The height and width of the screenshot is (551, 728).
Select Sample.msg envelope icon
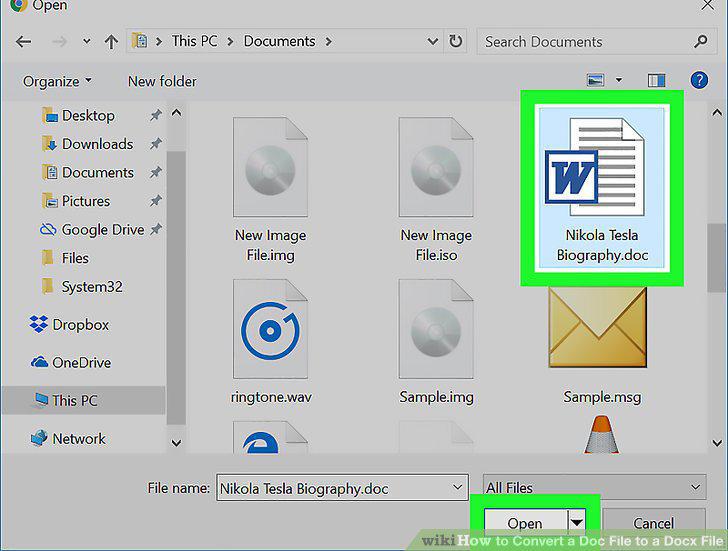click(x=598, y=327)
